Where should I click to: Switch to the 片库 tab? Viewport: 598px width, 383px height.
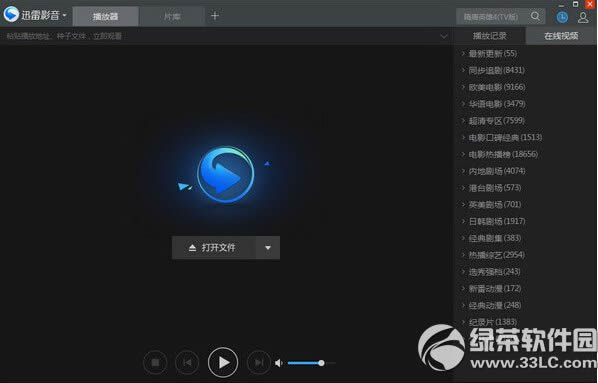(172, 16)
